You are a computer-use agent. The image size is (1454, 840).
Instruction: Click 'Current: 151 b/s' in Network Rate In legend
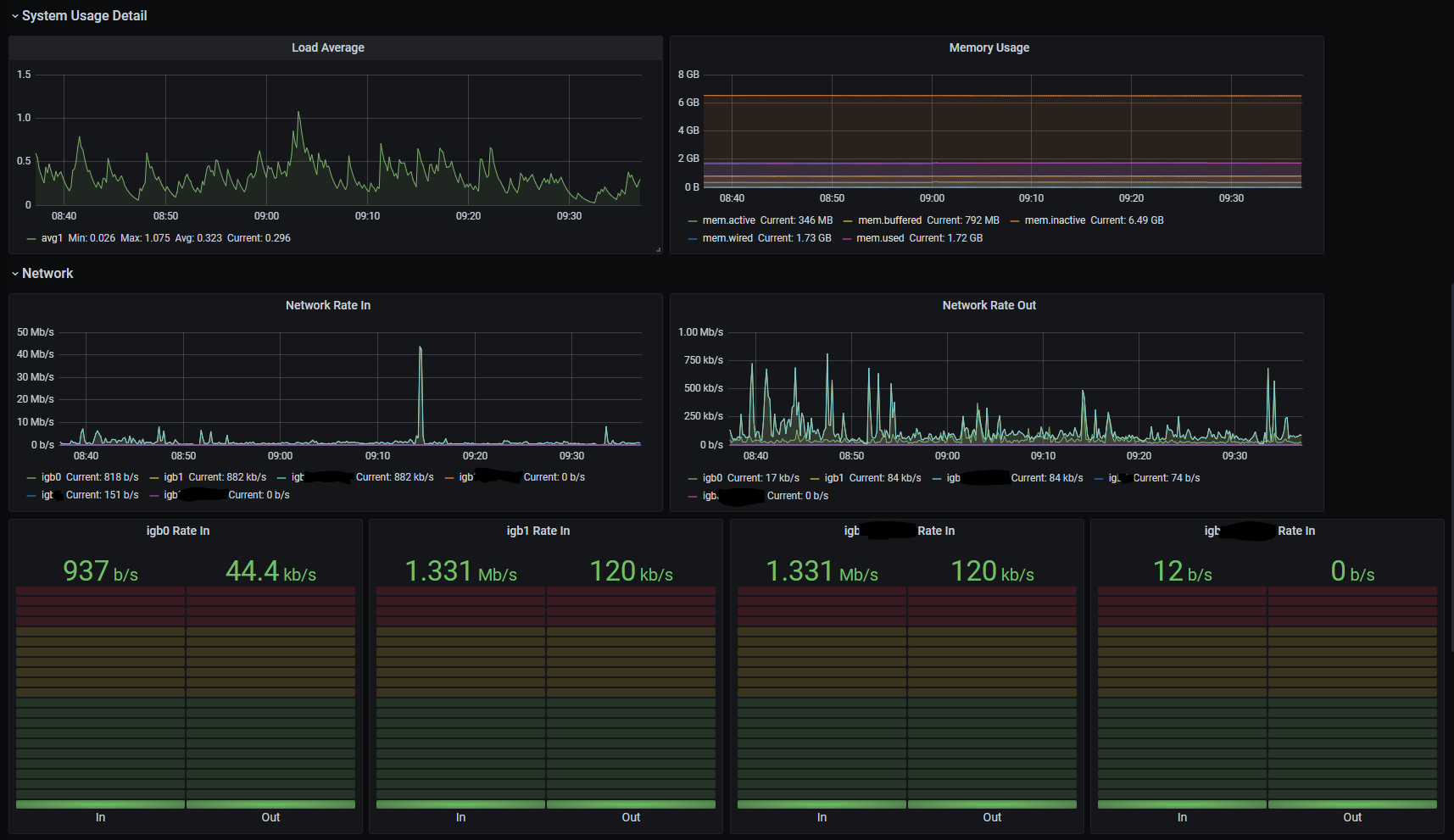pos(103,495)
